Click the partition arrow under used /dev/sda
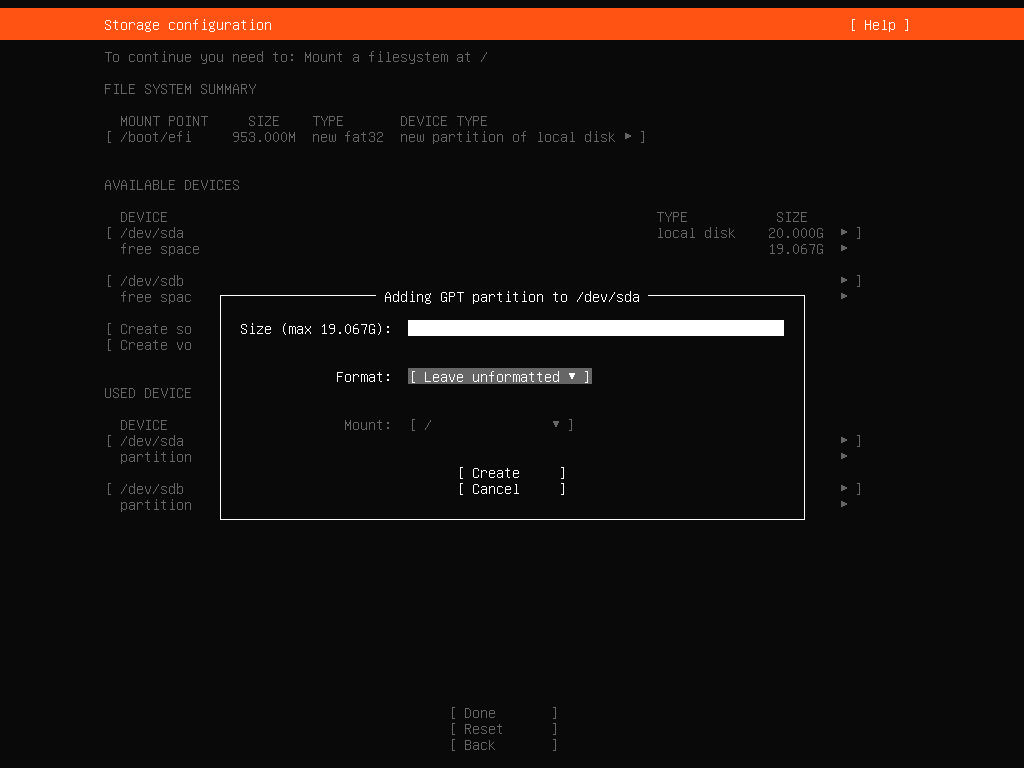 click(x=844, y=457)
